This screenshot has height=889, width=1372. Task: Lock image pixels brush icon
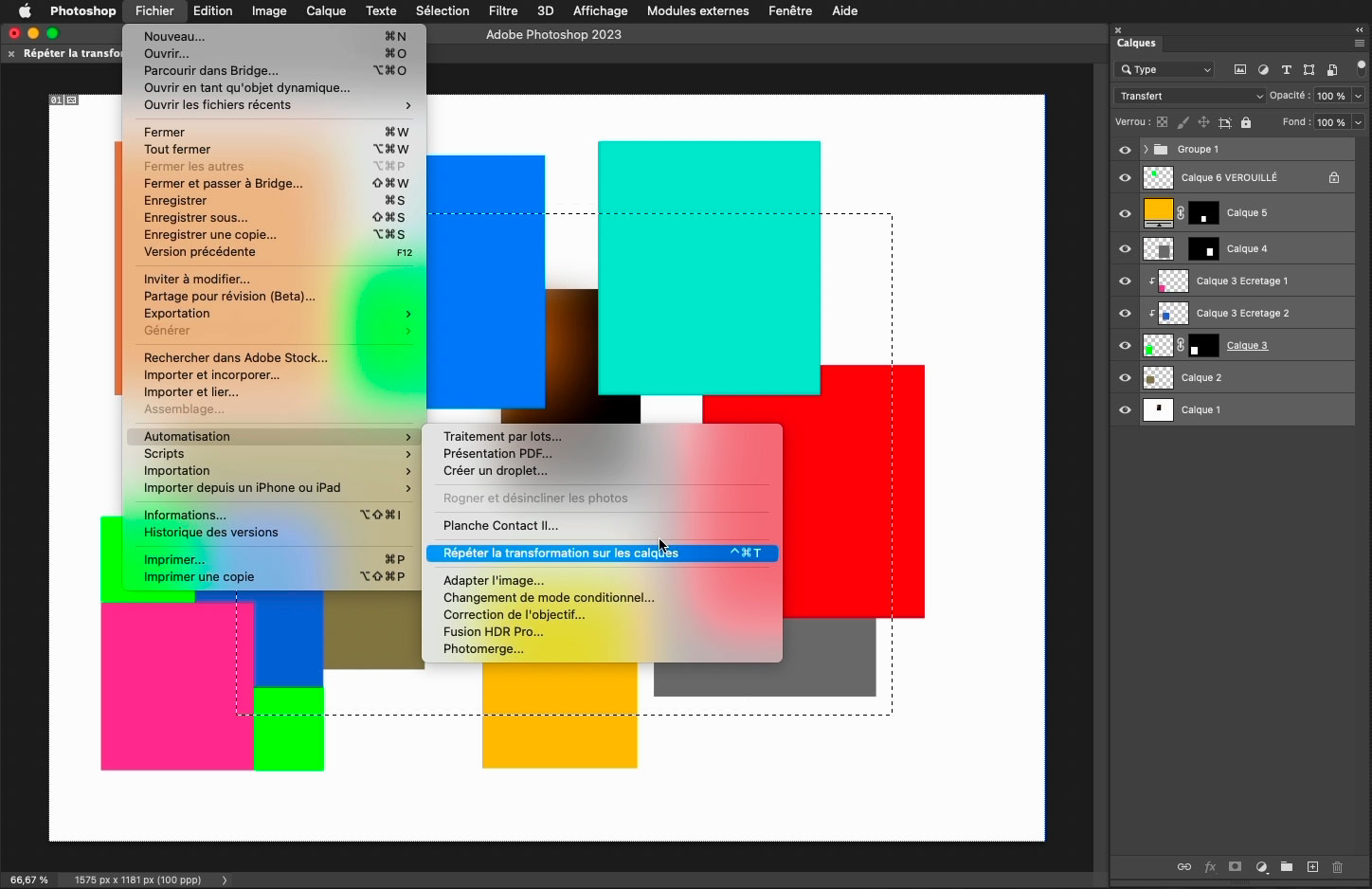pos(1182,122)
